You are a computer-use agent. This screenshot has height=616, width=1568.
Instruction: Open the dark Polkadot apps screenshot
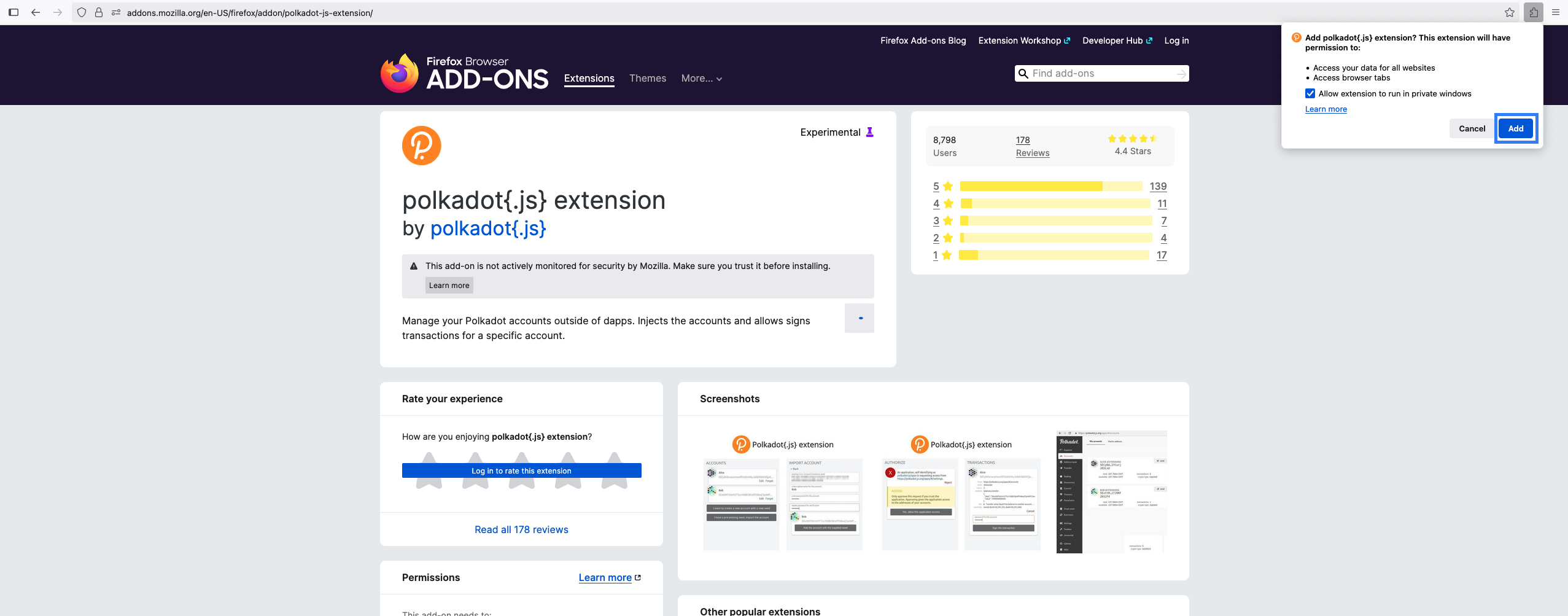[1112, 492]
